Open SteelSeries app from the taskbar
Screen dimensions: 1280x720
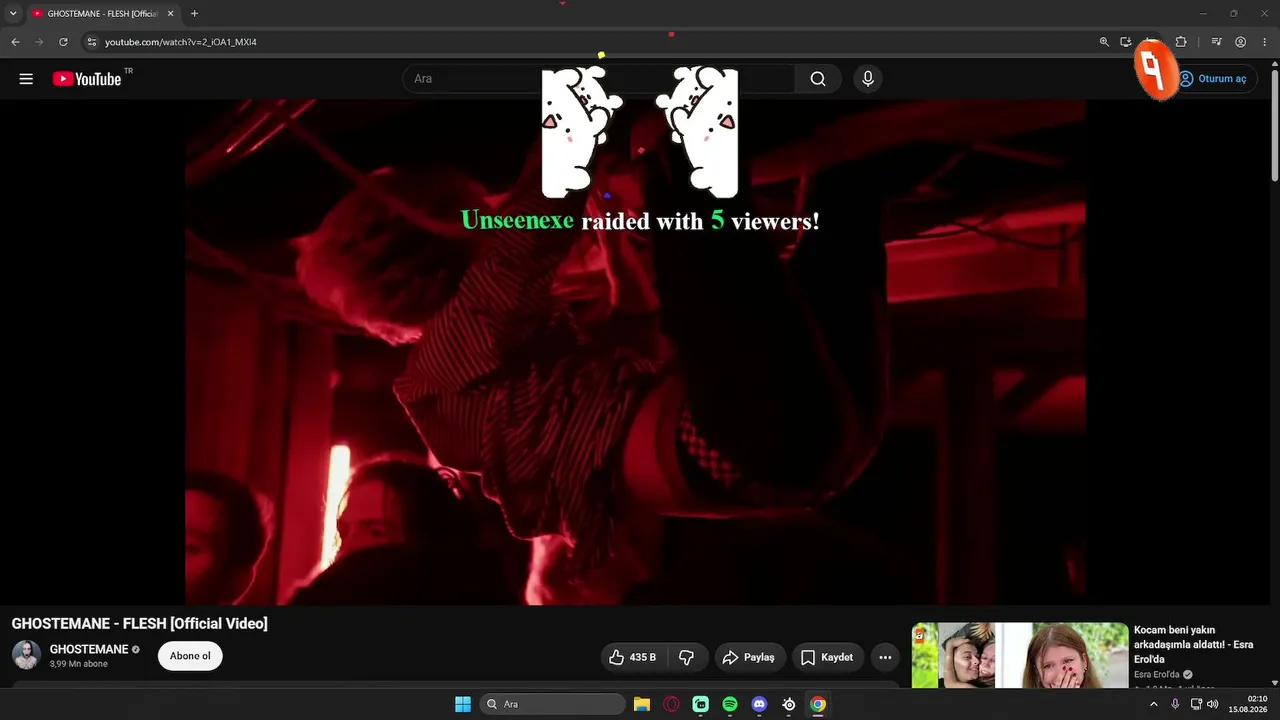point(789,704)
